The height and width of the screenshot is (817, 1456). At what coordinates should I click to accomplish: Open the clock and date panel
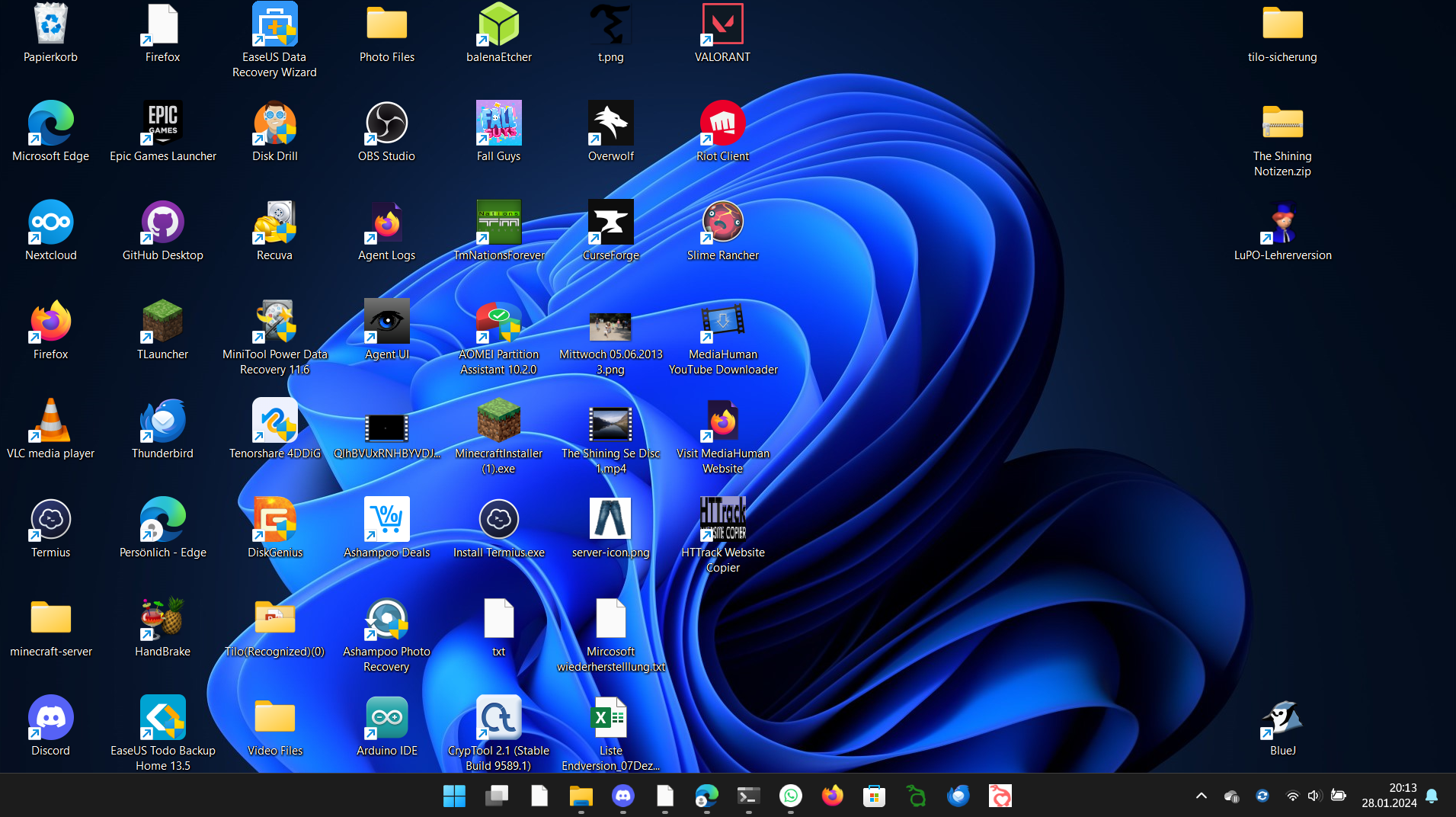pyautogui.click(x=1389, y=796)
